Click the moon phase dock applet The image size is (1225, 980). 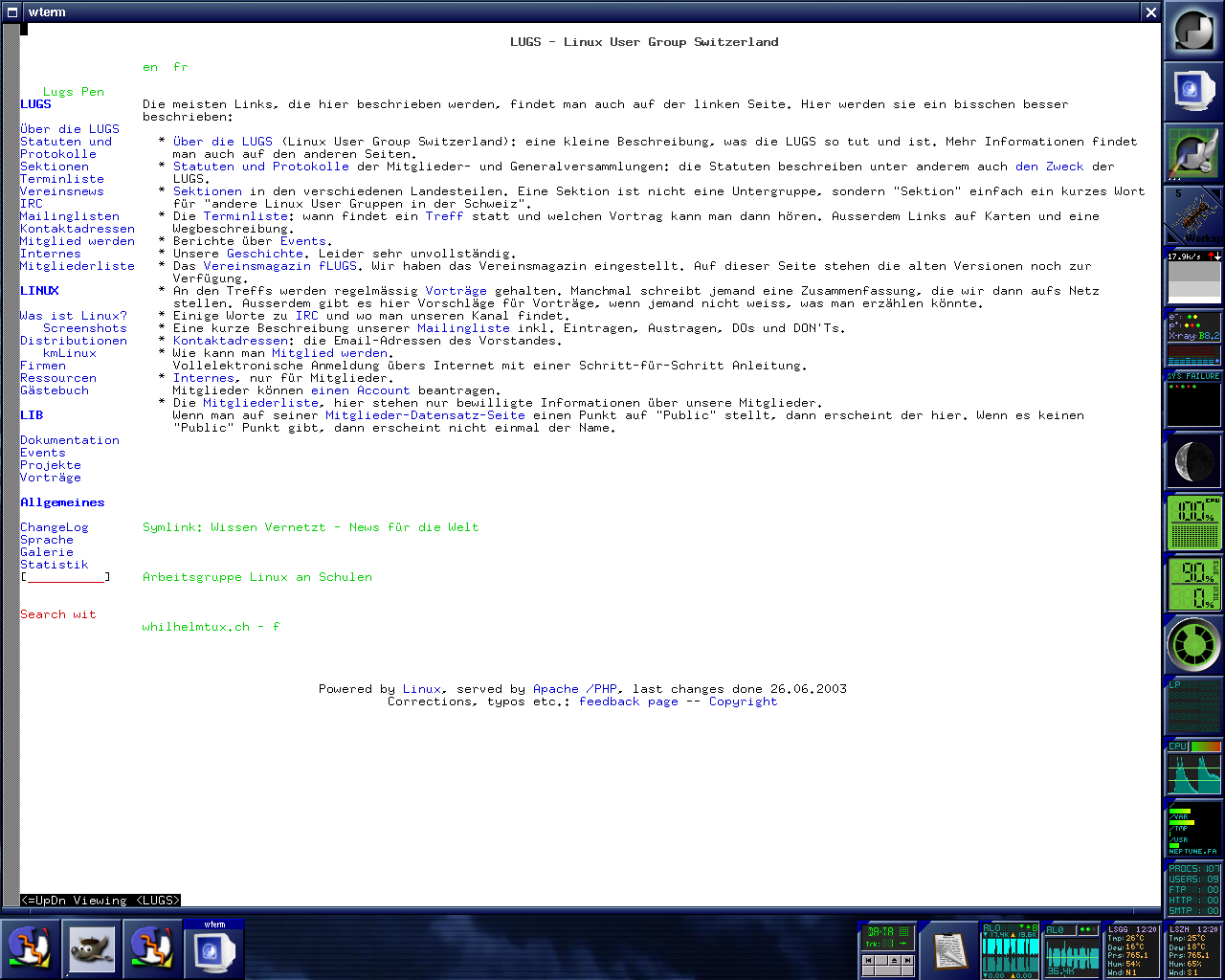point(1193,461)
